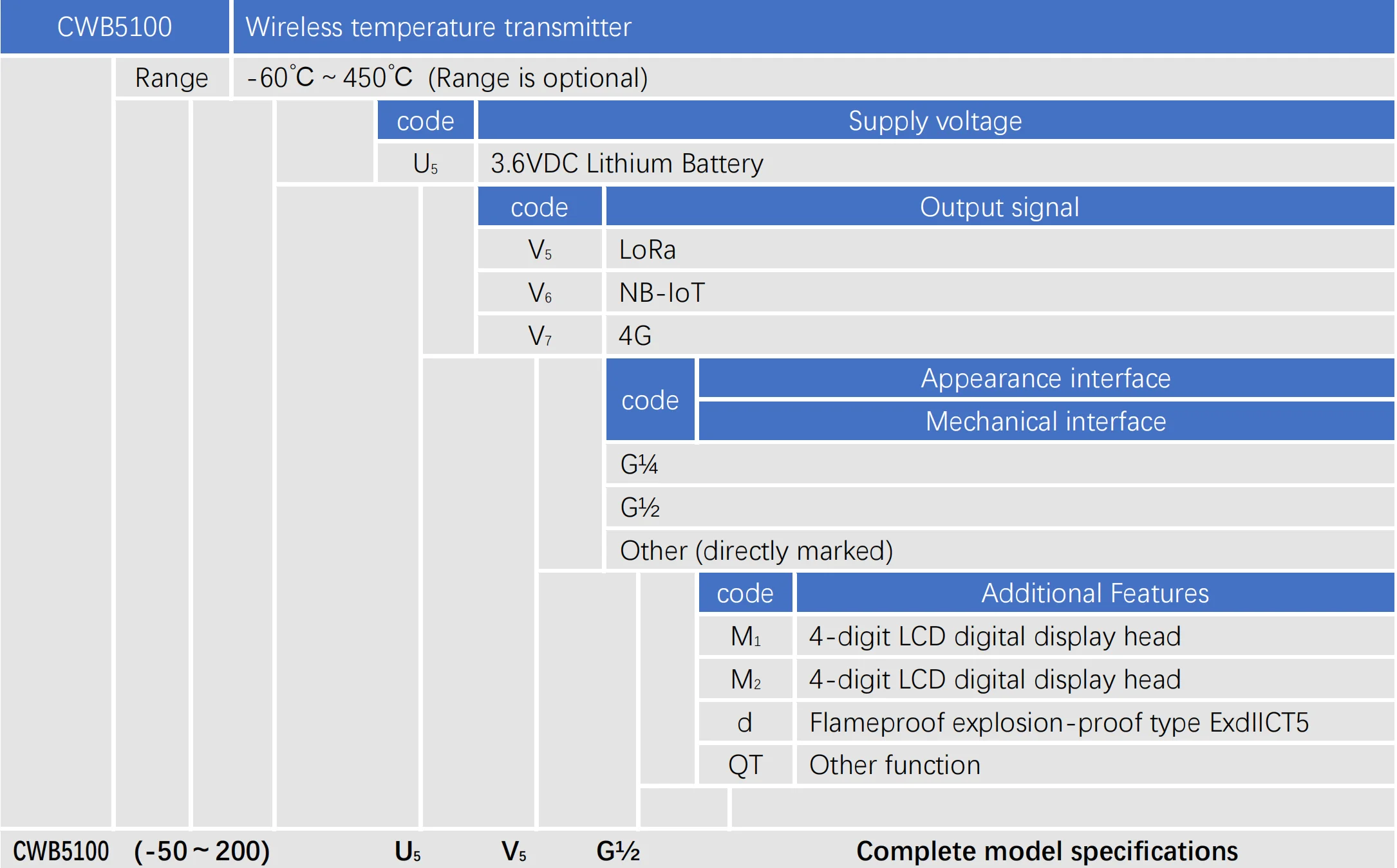This screenshot has height=868, width=1397.
Task: Select the U5 code cell
Action: point(425,163)
